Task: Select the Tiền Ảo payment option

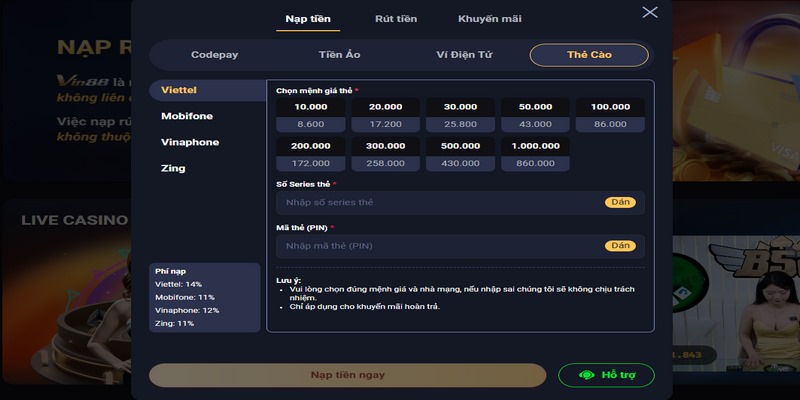Action: [339, 55]
